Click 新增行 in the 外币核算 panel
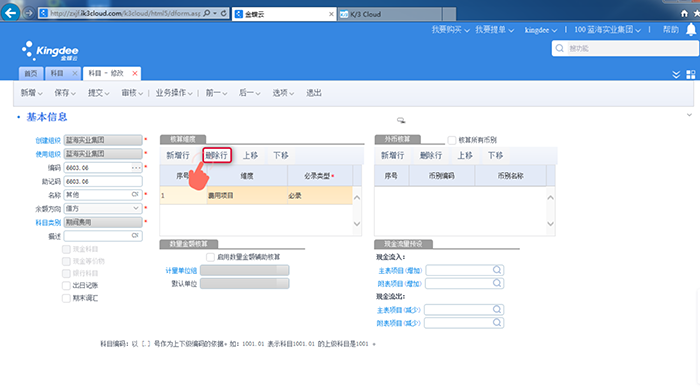 click(392, 155)
